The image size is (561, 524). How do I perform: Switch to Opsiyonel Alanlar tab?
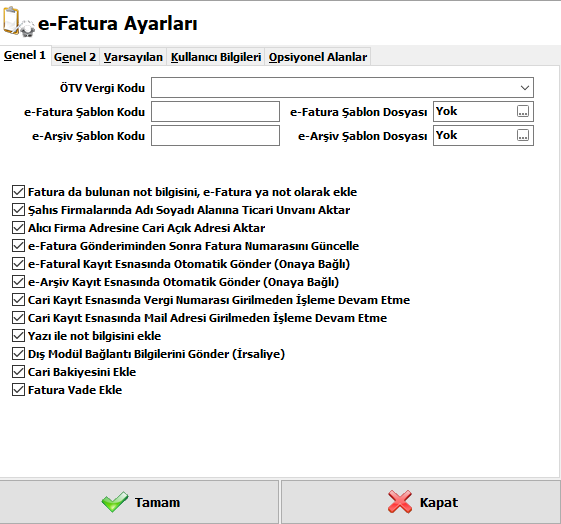pyautogui.click(x=318, y=57)
